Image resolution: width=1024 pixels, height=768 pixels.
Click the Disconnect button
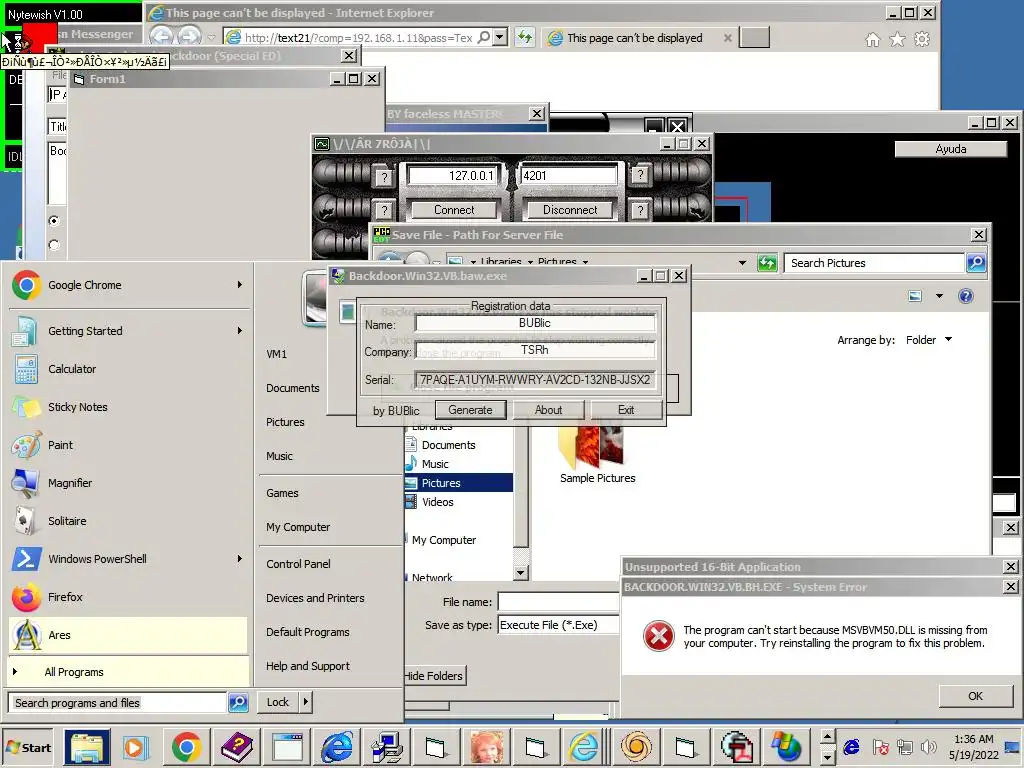click(x=570, y=210)
